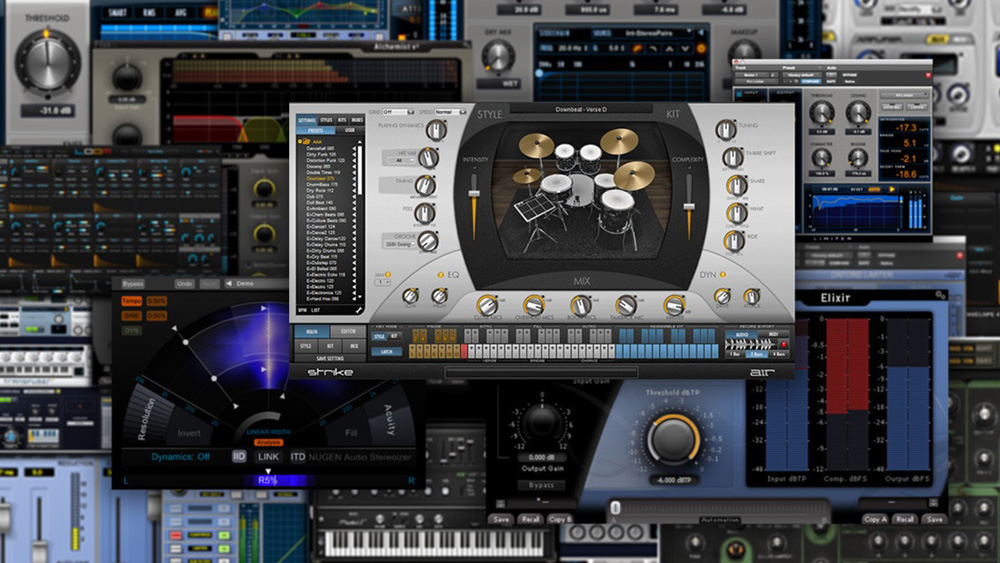
Task: Expand the arrow next to Dancehall 085 preset
Action: point(354,149)
